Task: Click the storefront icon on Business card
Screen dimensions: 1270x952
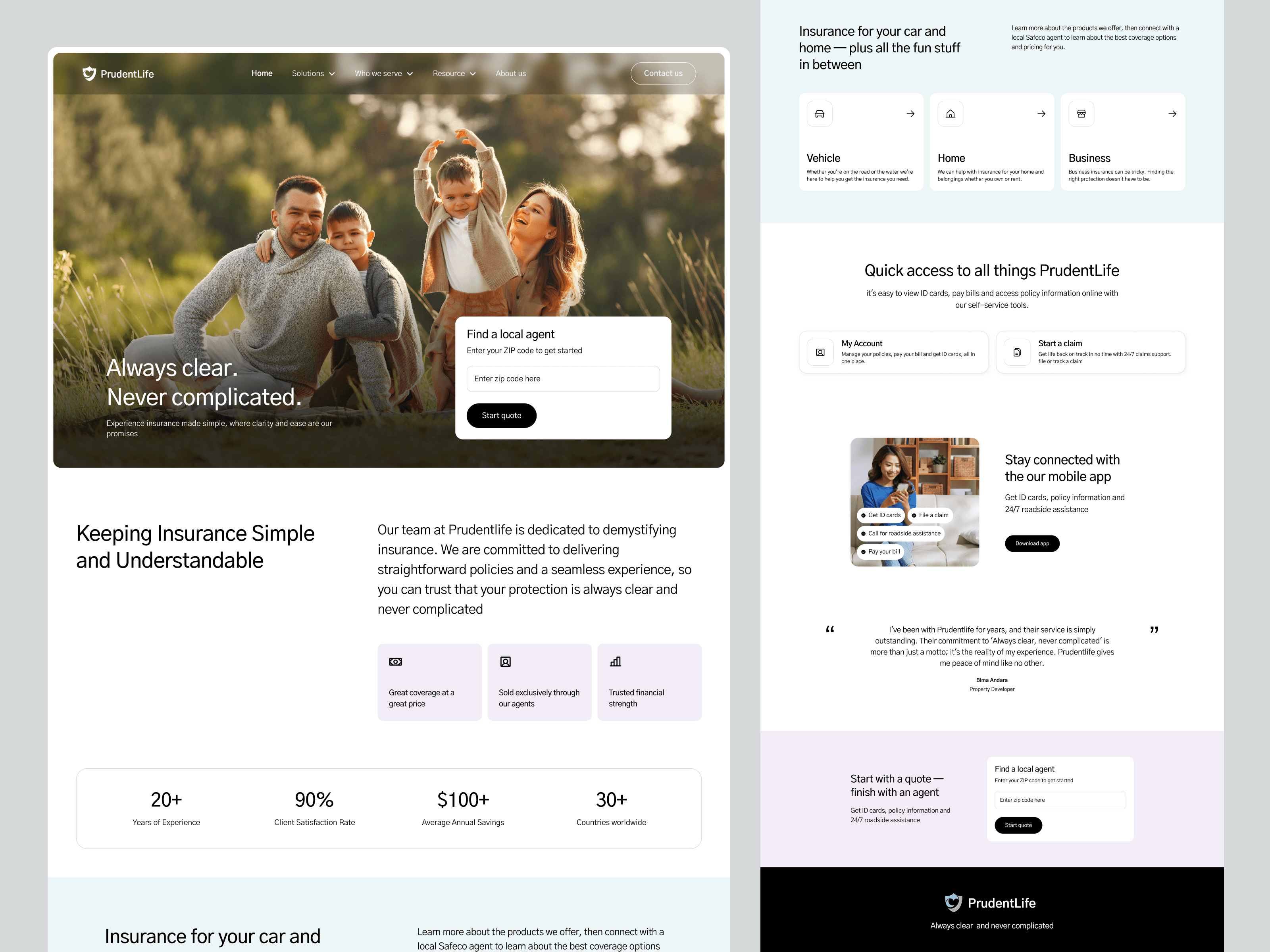Action: [1081, 113]
